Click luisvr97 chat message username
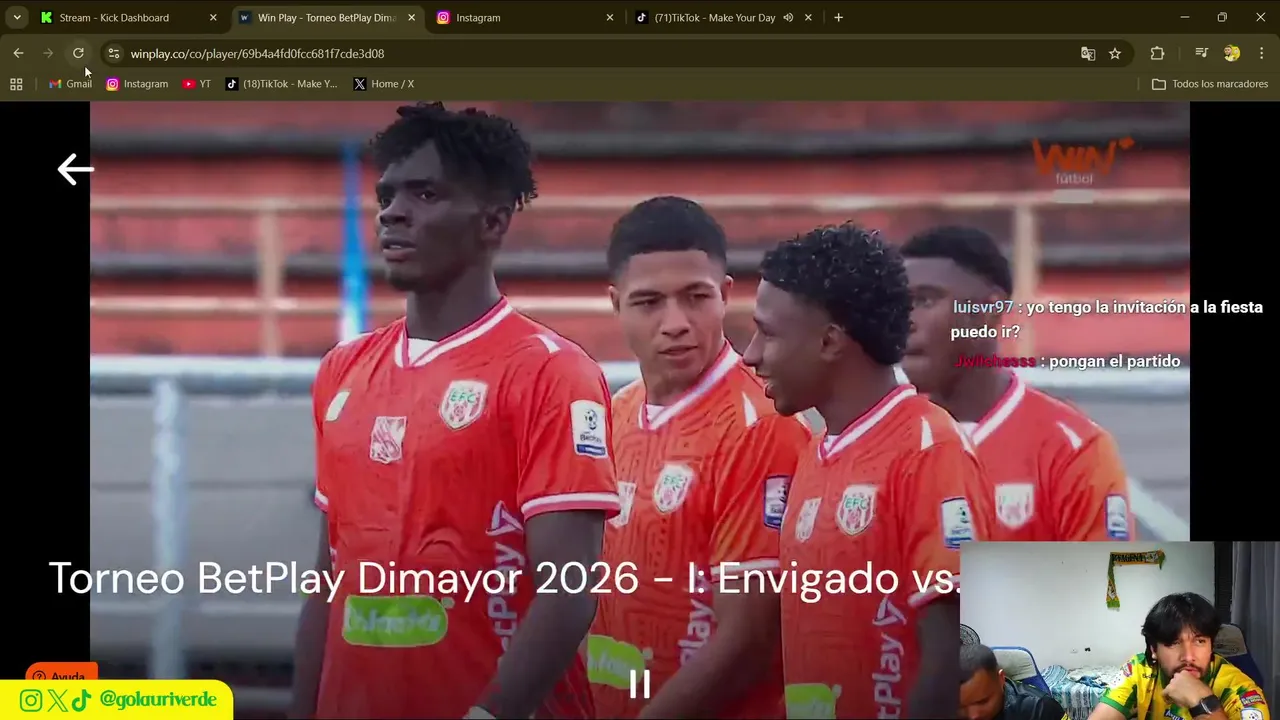The image size is (1280, 720). 982,307
